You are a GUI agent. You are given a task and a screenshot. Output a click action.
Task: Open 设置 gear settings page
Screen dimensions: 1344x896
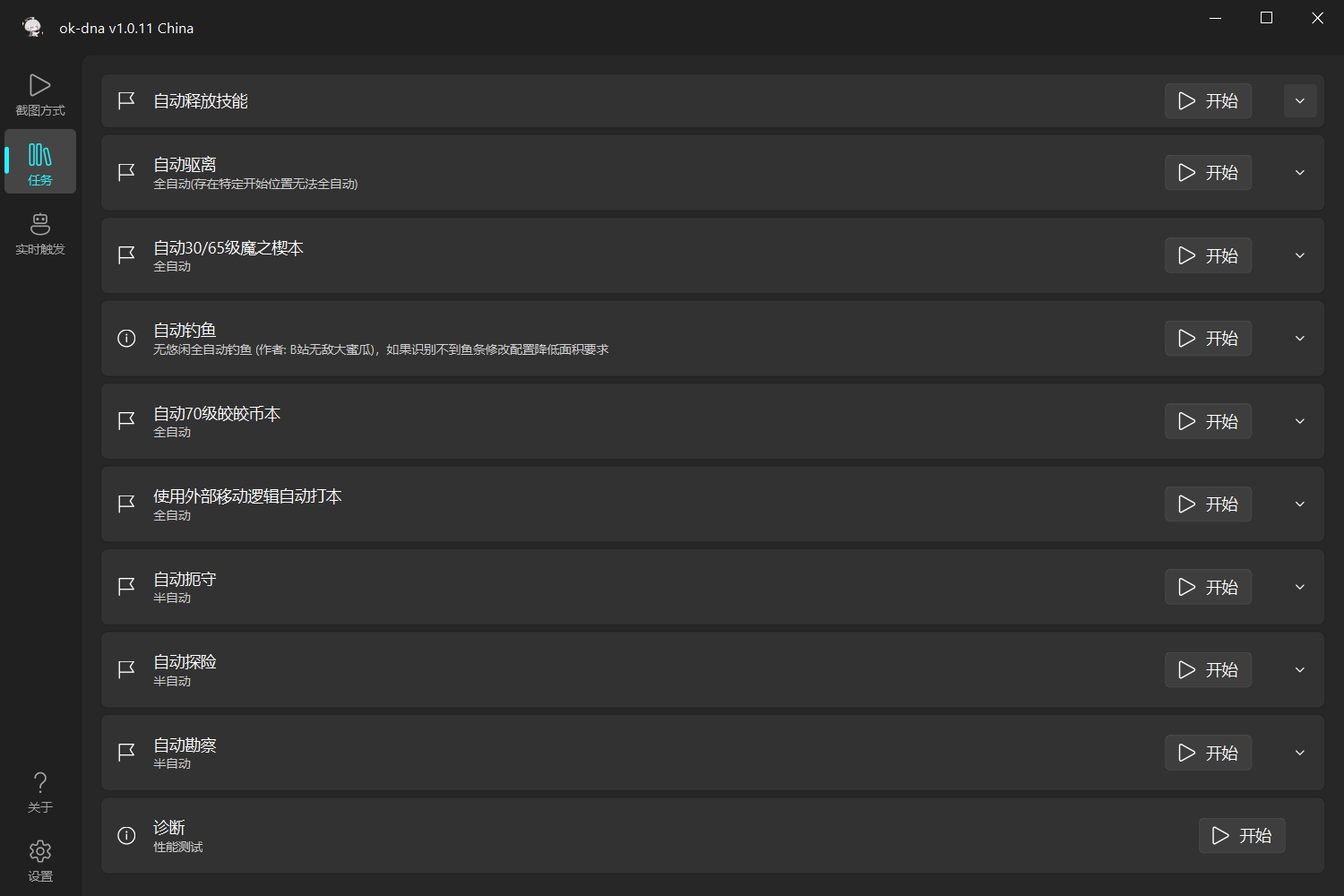[40, 861]
